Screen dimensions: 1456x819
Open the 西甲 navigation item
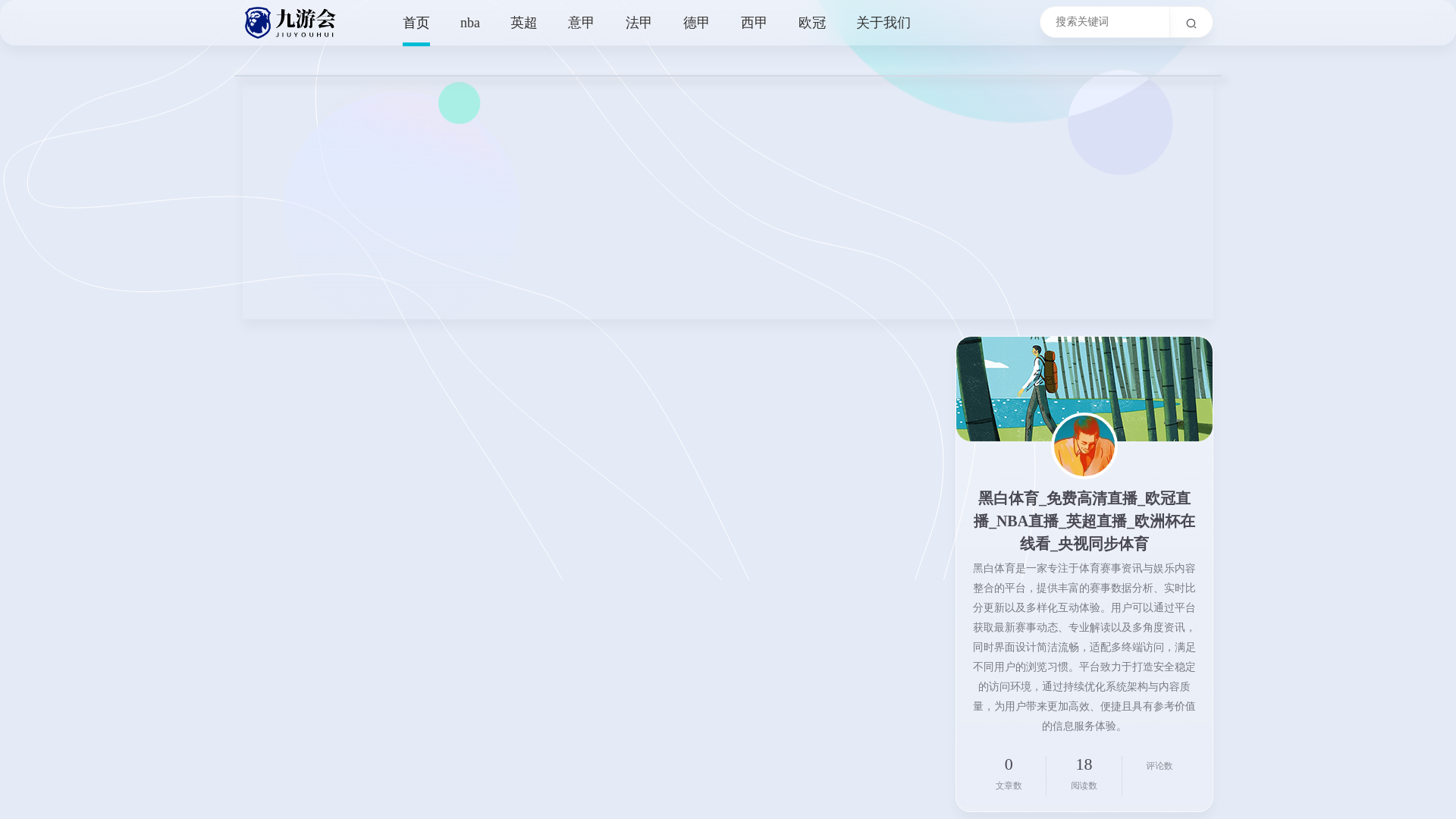755,23
